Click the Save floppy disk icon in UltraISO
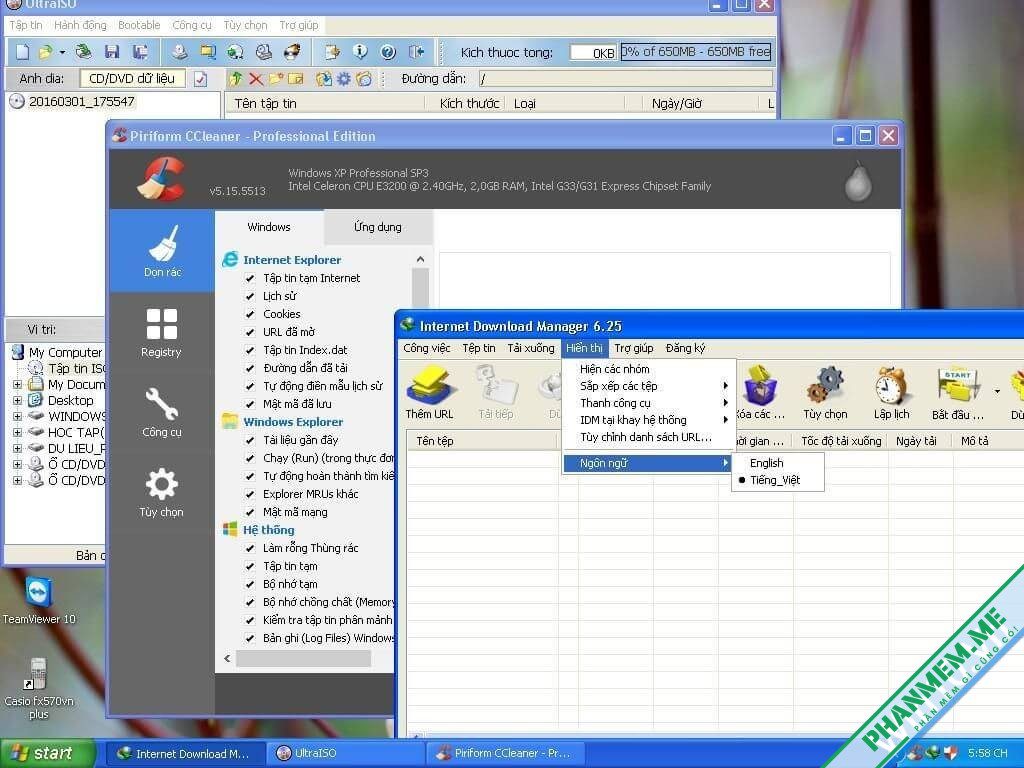 click(x=112, y=52)
